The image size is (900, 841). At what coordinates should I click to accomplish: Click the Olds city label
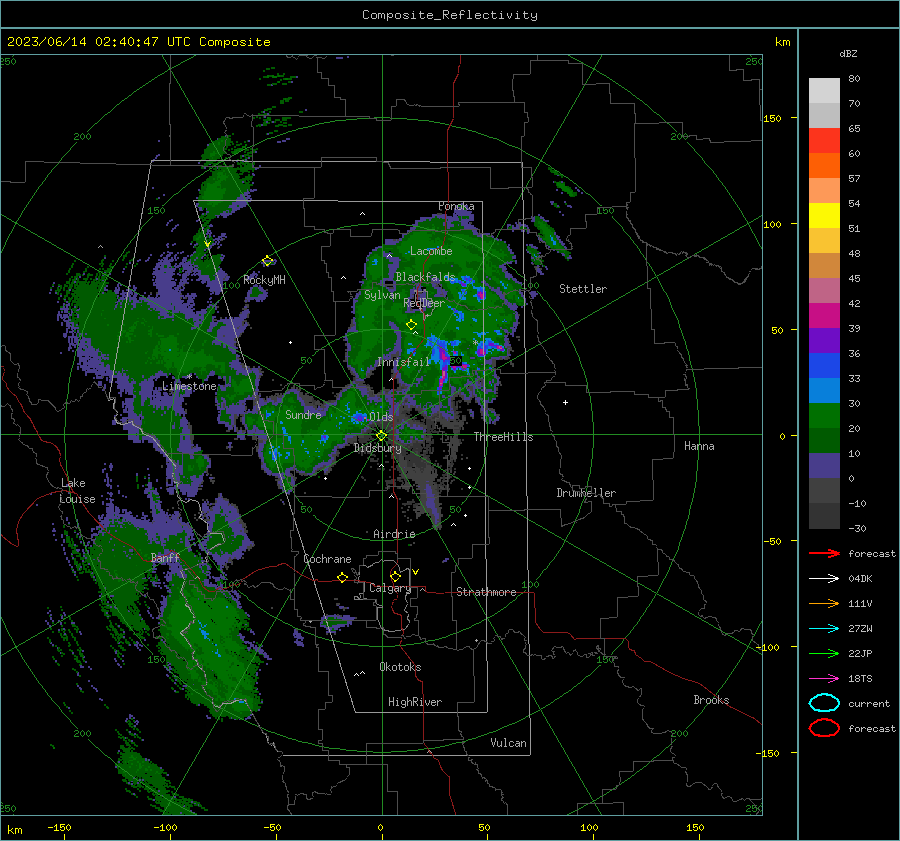point(381,417)
